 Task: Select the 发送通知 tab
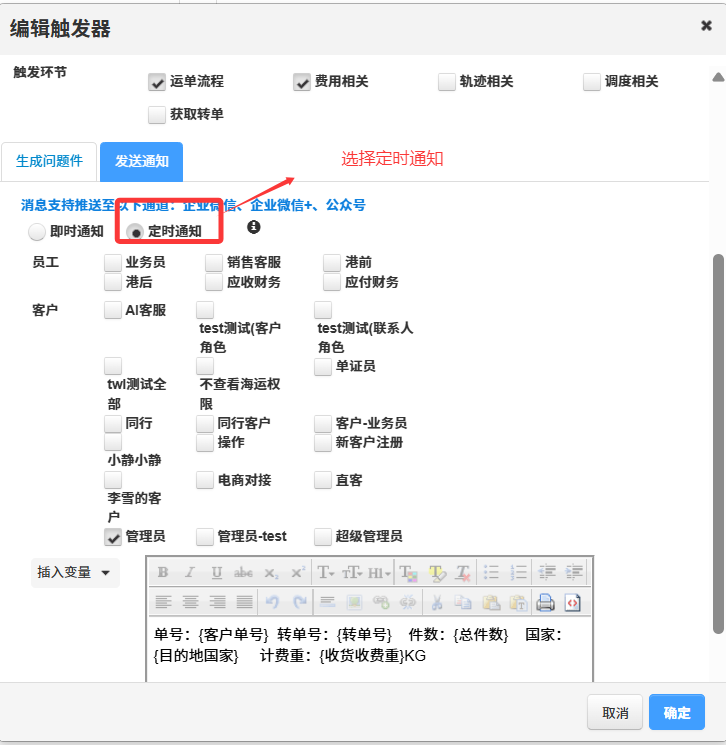tap(141, 161)
